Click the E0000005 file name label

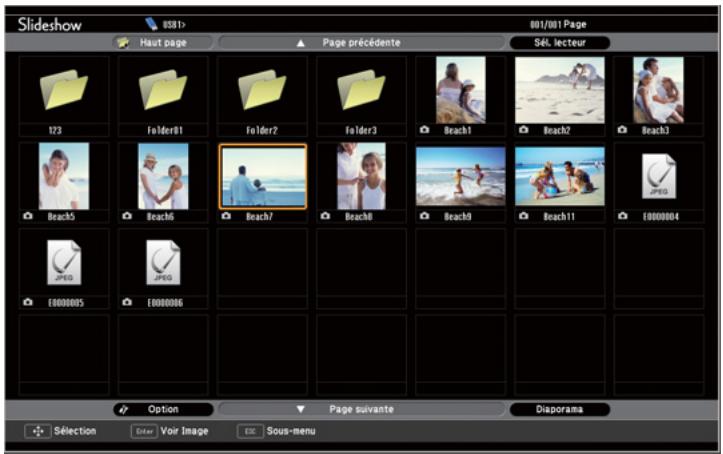pyautogui.click(x=66, y=303)
